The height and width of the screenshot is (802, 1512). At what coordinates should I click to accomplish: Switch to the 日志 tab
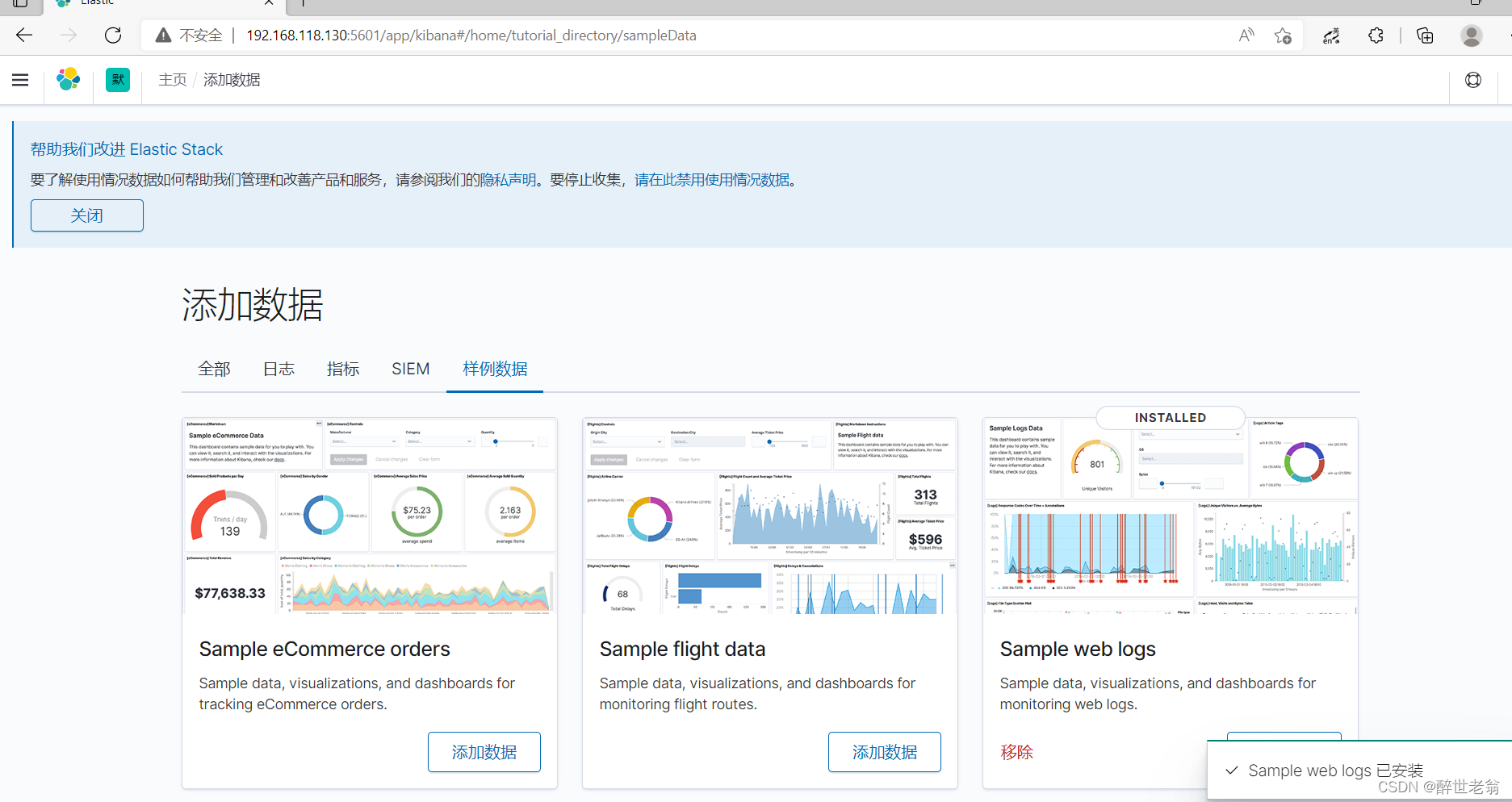(x=279, y=369)
